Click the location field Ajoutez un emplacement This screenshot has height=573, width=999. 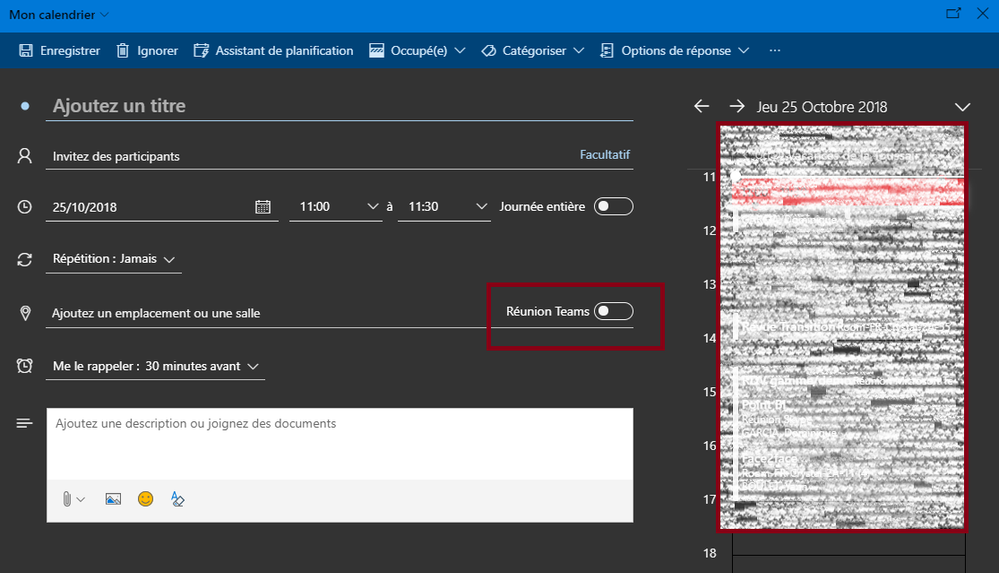(268, 313)
